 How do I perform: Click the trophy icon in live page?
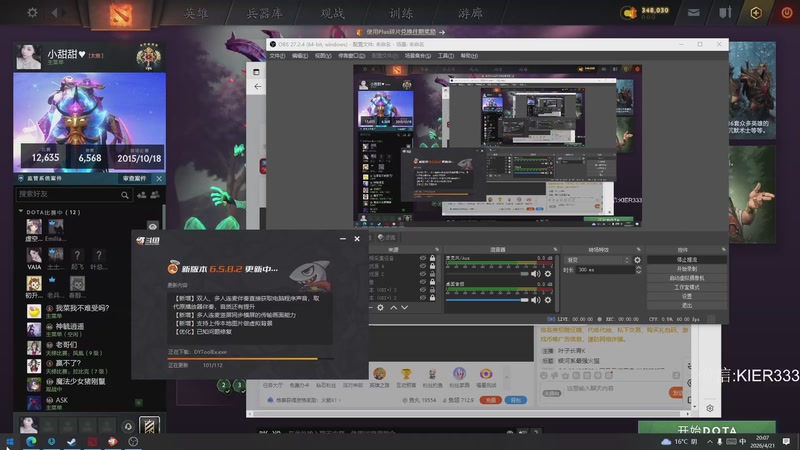pos(406,375)
